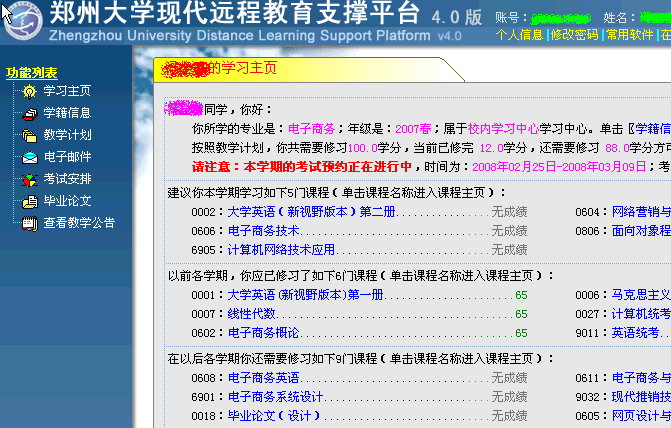Click score 65 for 电子商务概论
This screenshot has width=671, height=428.
tap(521, 333)
